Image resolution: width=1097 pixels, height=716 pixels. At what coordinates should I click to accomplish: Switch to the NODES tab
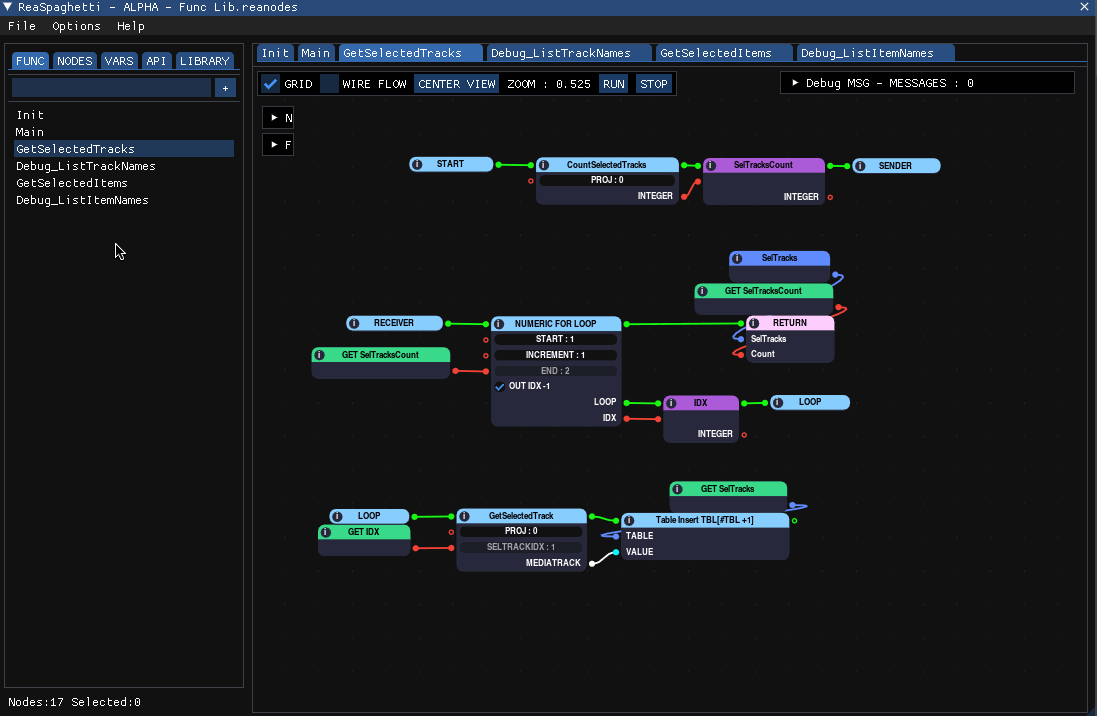click(x=75, y=61)
